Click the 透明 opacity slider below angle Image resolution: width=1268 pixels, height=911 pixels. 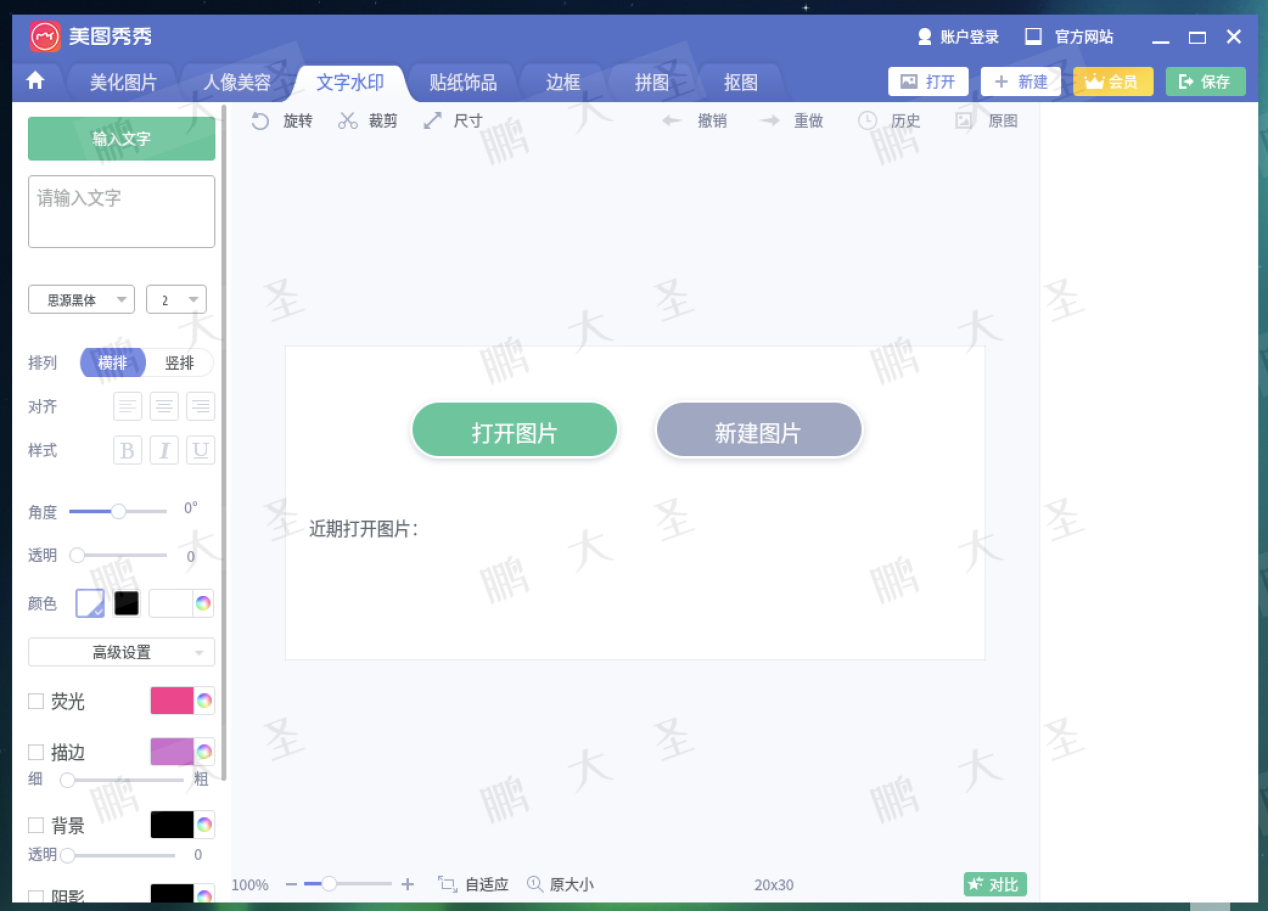click(118, 555)
